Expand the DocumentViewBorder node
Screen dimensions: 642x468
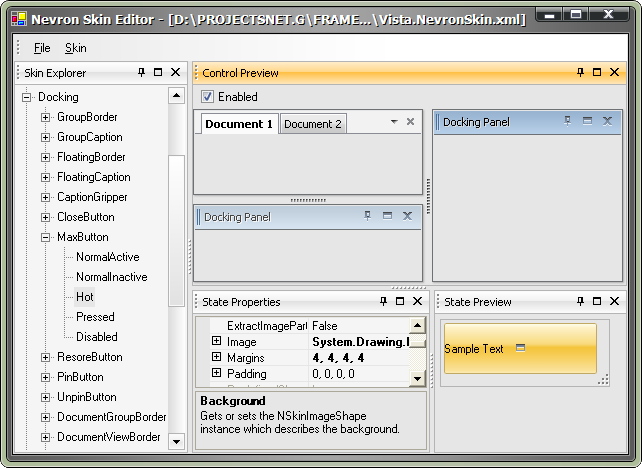click(x=45, y=437)
